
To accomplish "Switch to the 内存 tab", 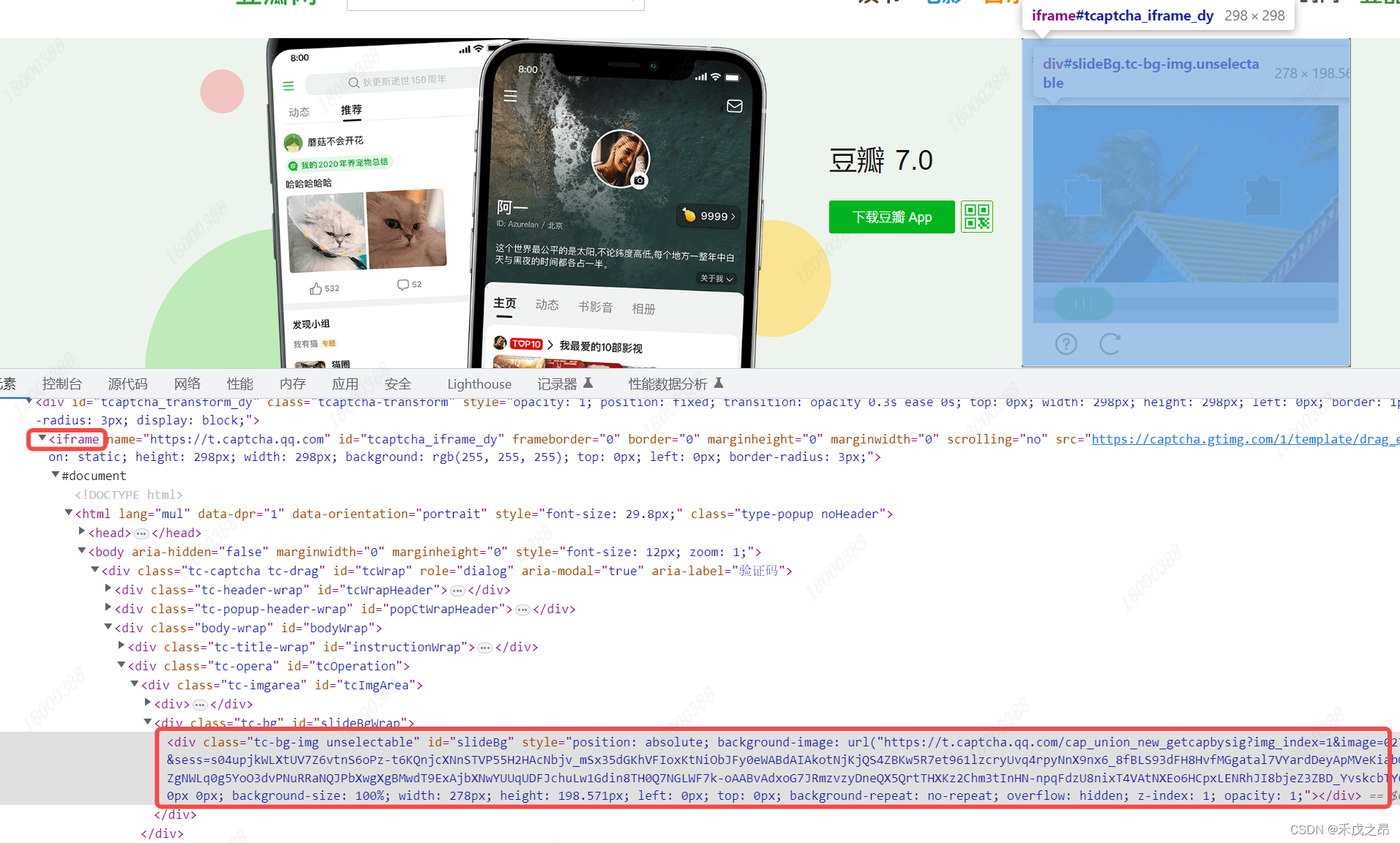I will tap(292, 383).
